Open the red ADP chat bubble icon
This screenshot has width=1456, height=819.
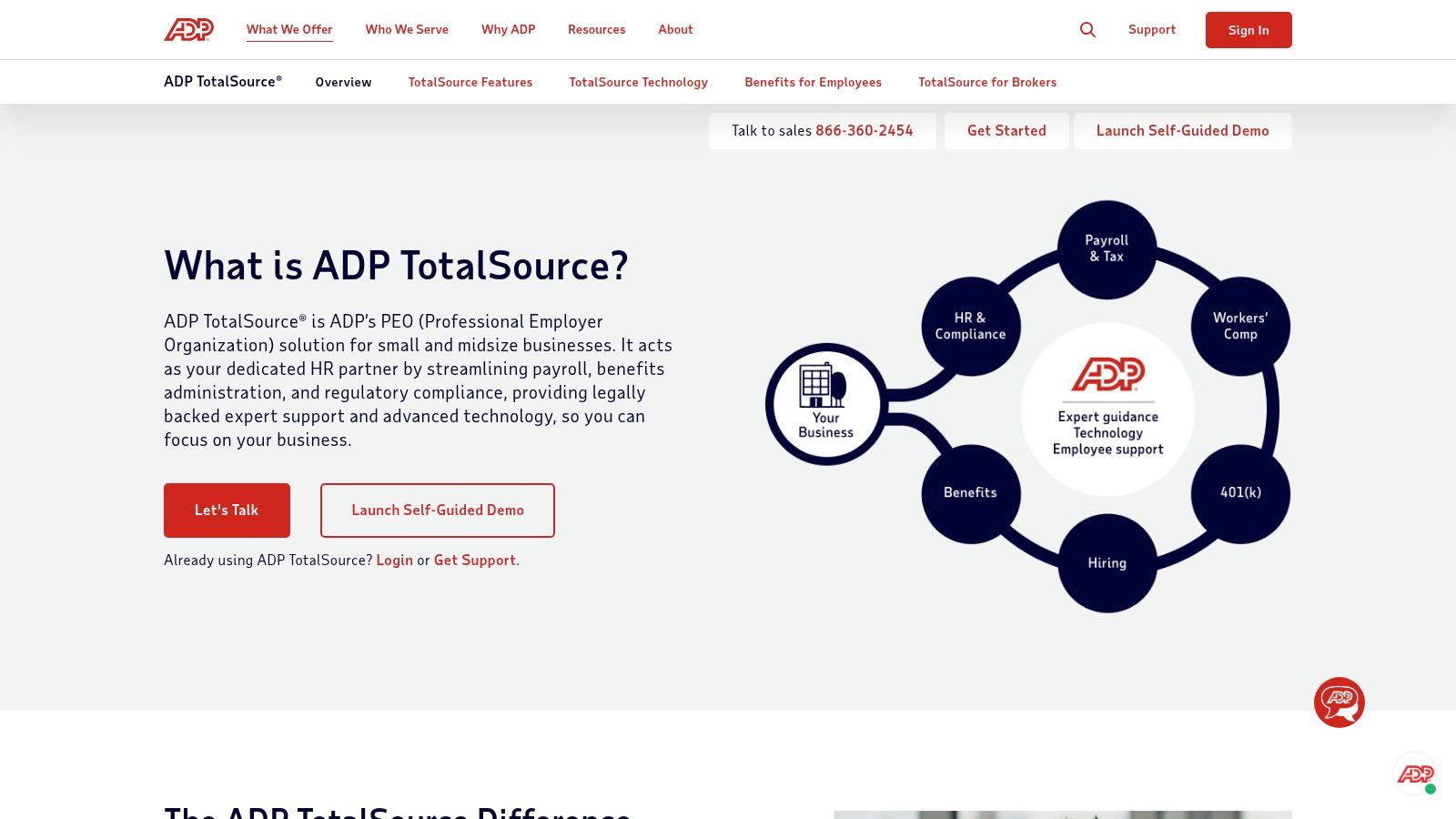[x=1339, y=703]
